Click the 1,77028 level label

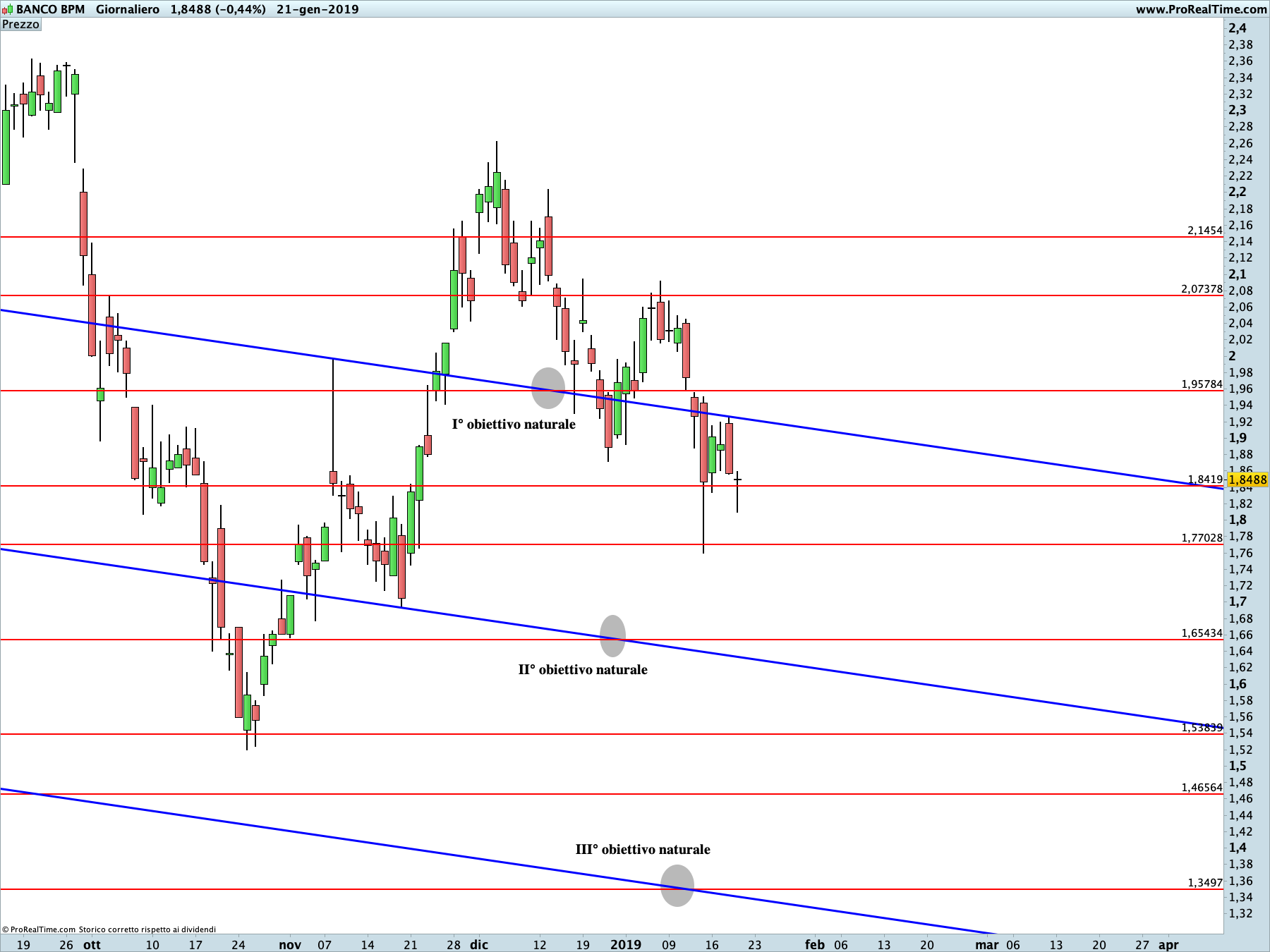tap(1202, 538)
